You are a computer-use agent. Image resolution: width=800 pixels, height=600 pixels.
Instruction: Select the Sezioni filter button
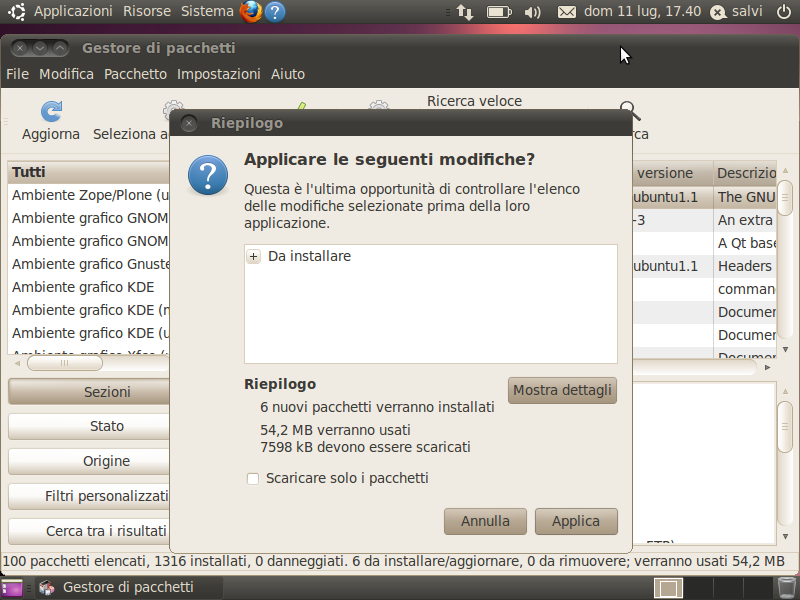point(89,392)
